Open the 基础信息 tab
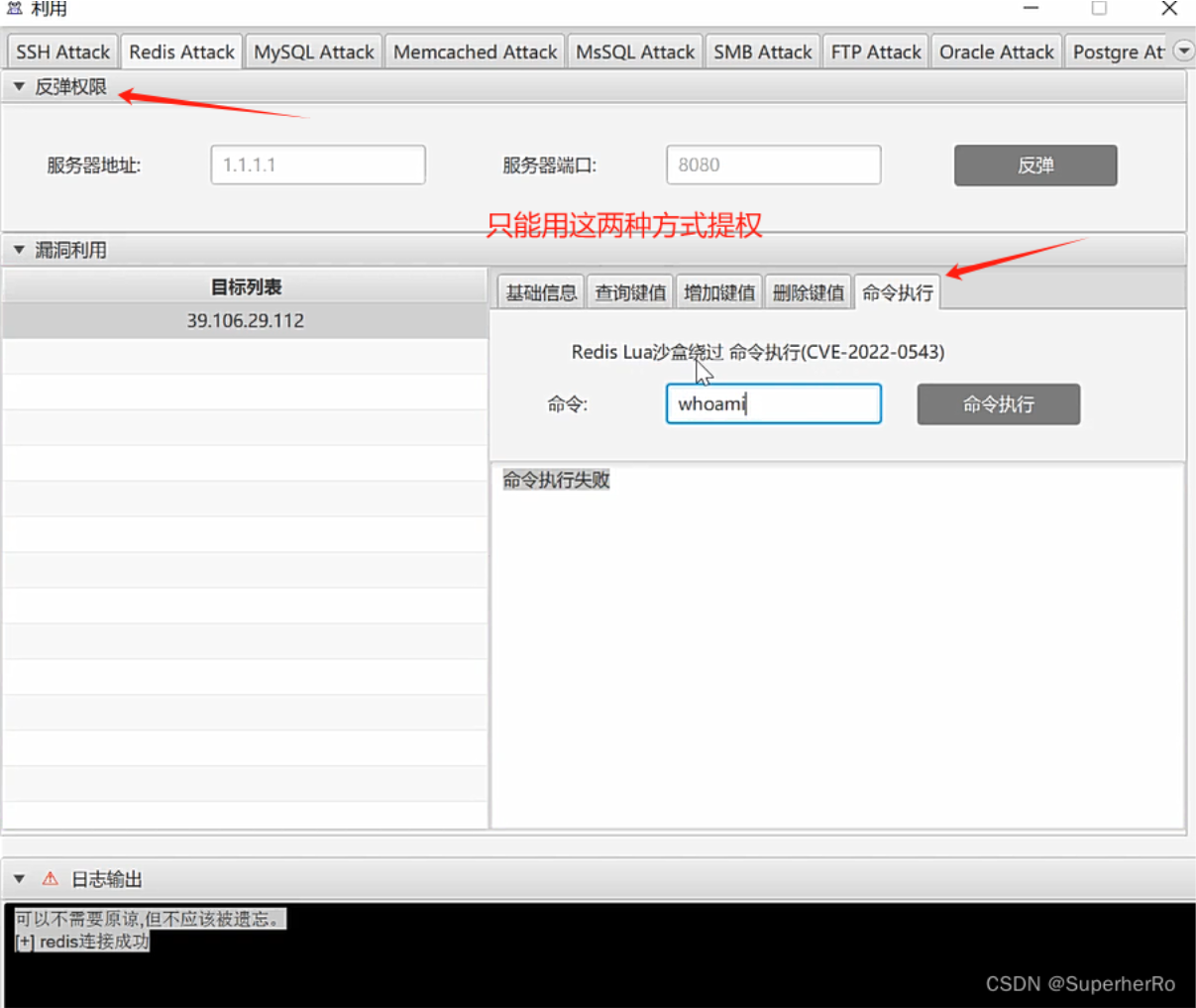Viewport: 1196px width, 1008px height. click(x=541, y=292)
